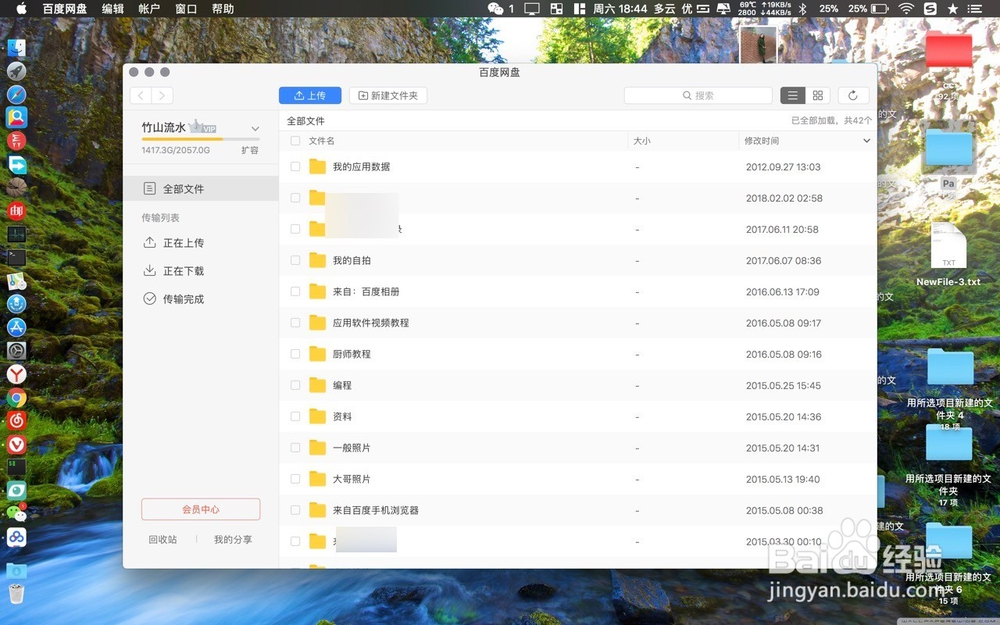
Task: Open the 帐户 menu in the menu bar
Action: [x=149, y=9]
